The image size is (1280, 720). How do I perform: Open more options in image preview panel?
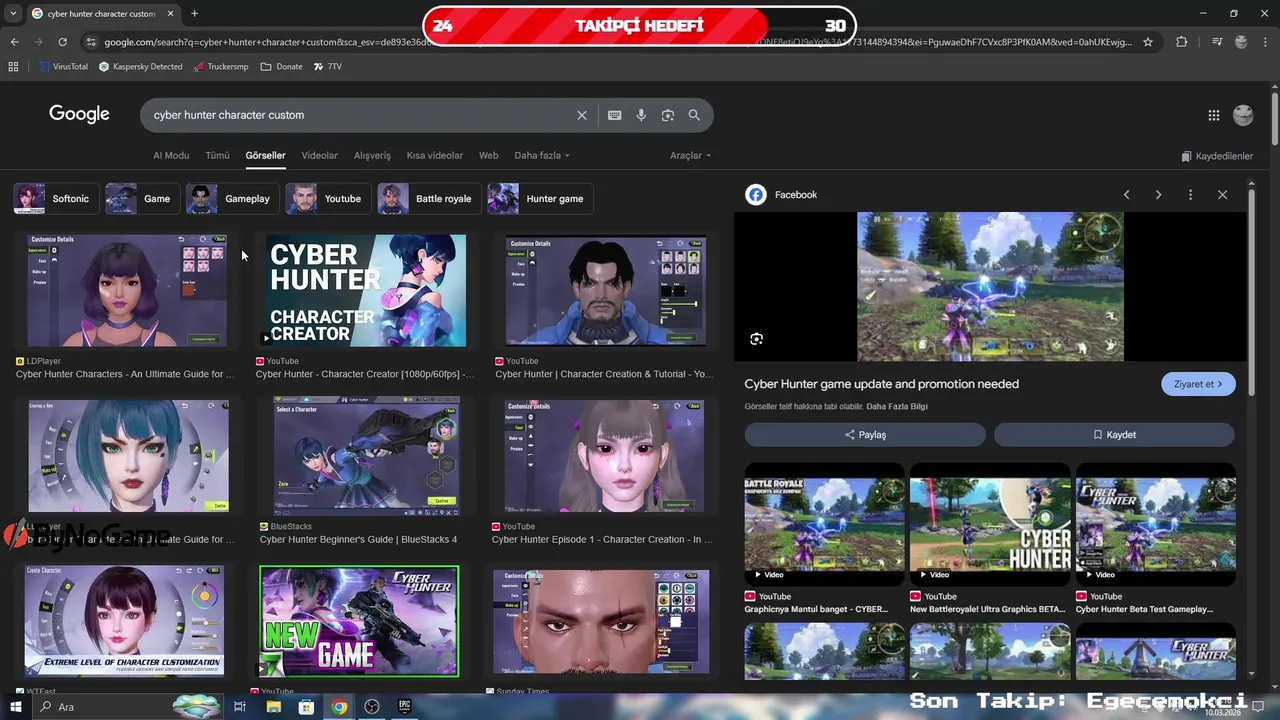click(1190, 195)
